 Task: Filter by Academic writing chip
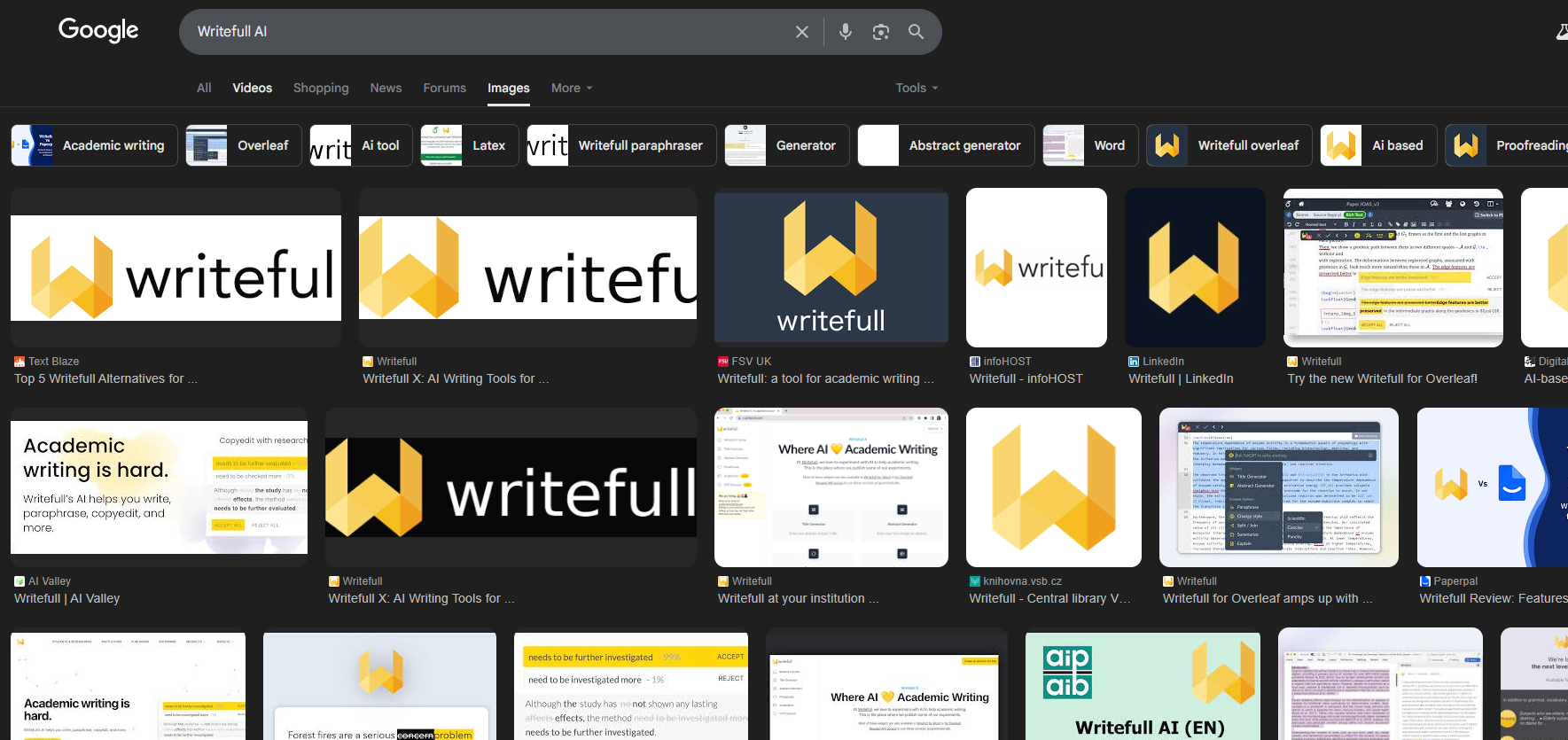[94, 145]
